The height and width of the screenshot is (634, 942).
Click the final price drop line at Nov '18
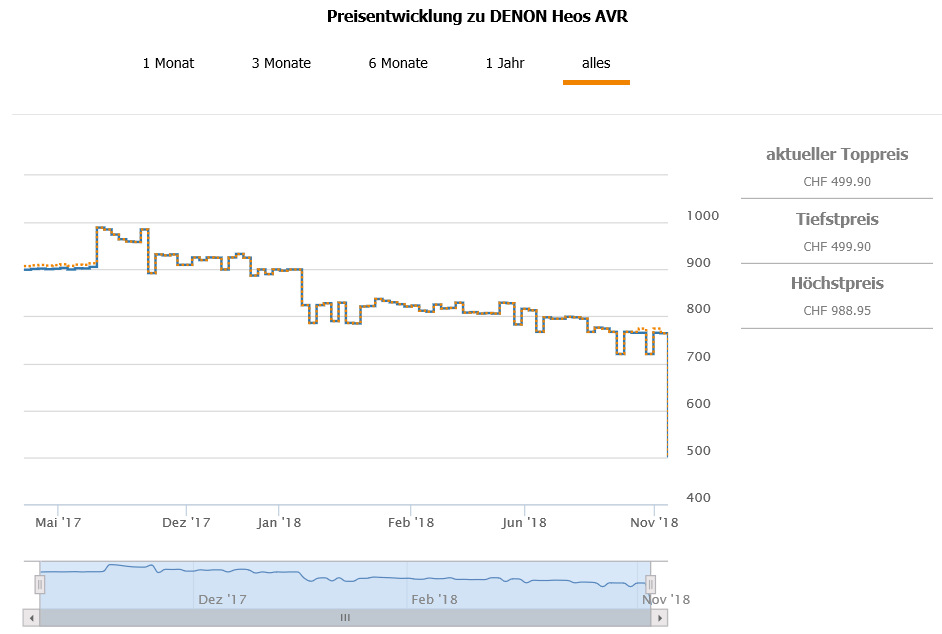click(x=667, y=395)
